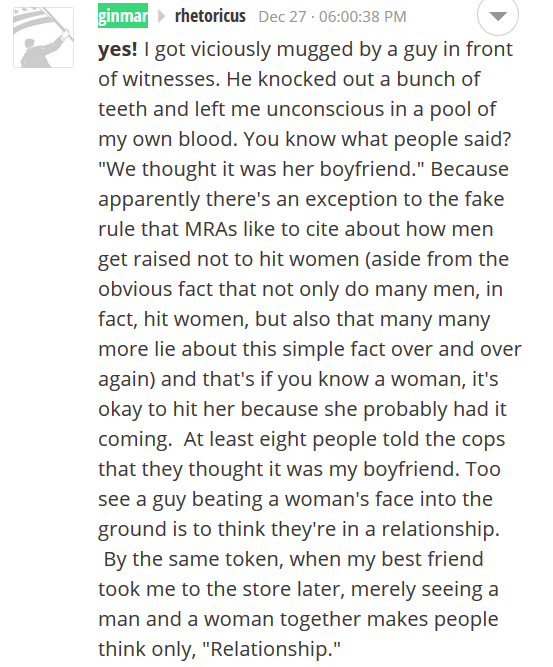Click the time 06:00:38 PM in the header

click(362, 17)
